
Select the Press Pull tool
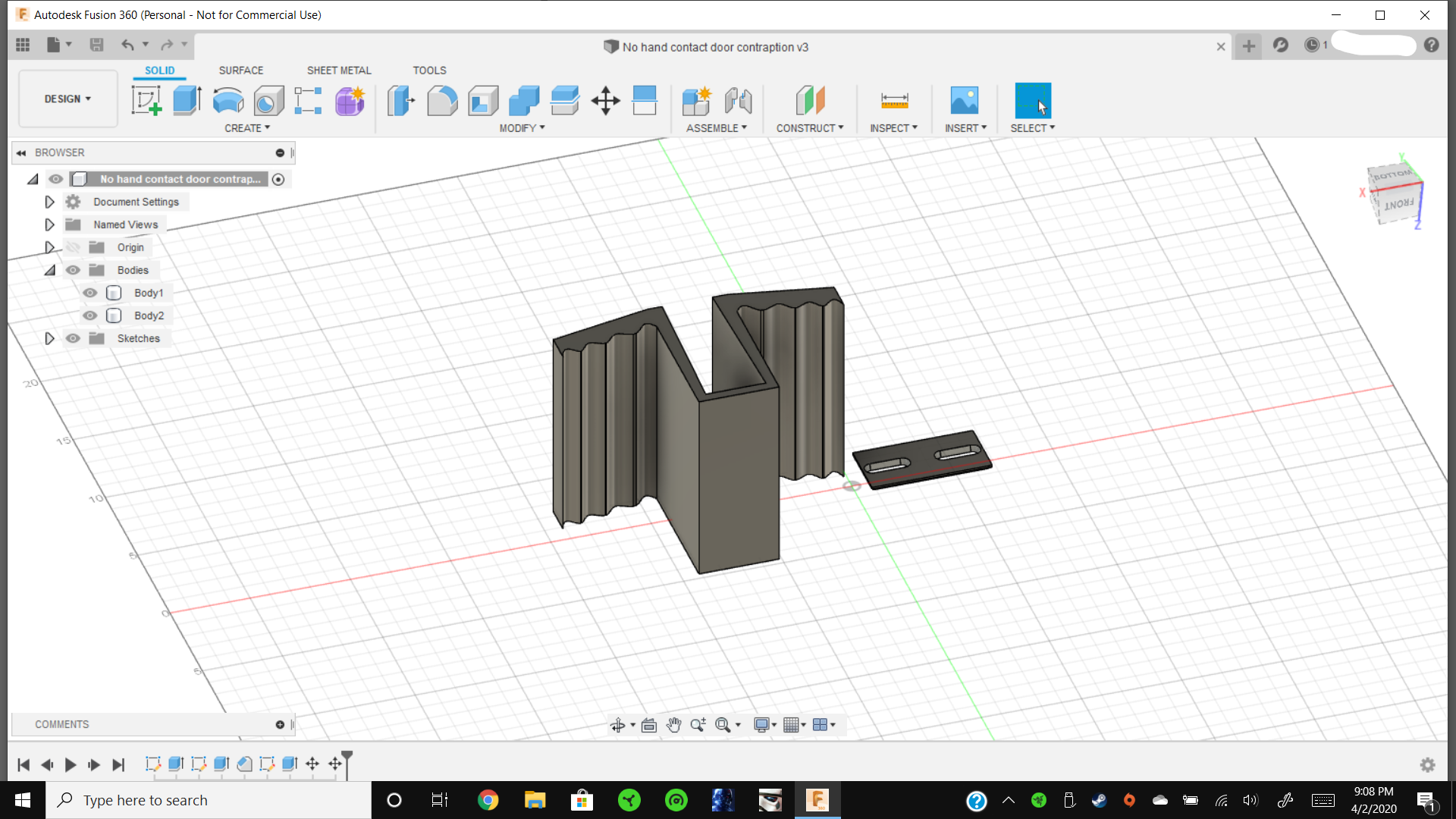[x=401, y=100]
